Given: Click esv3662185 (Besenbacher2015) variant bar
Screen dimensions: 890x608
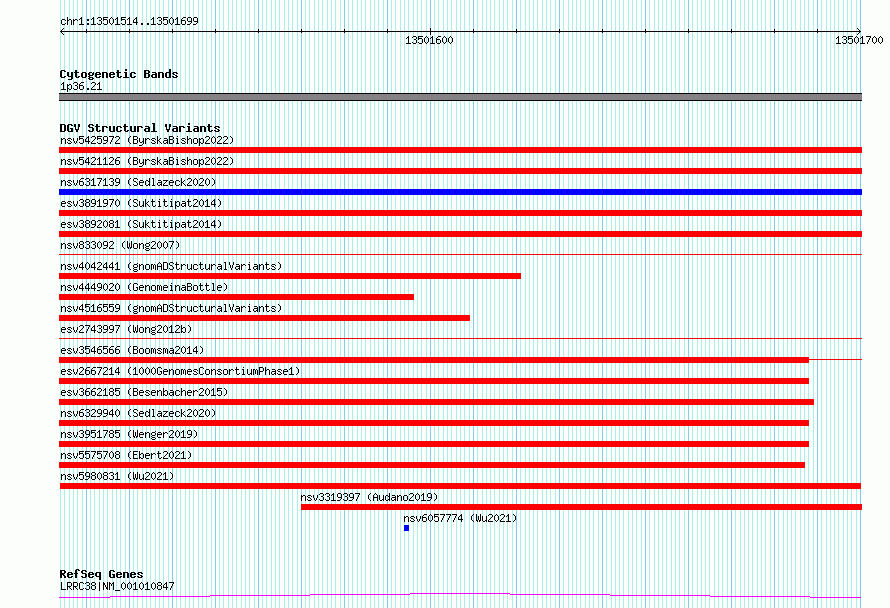Looking at the screenshot, I should (436, 402).
